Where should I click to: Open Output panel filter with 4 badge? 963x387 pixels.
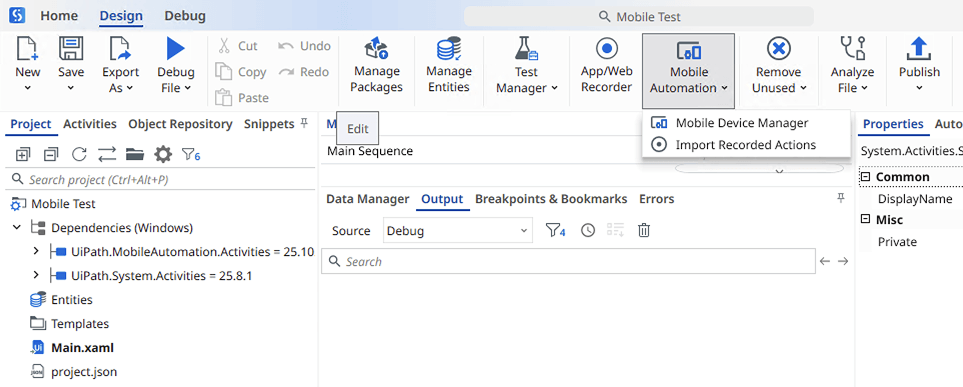[x=555, y=231]
